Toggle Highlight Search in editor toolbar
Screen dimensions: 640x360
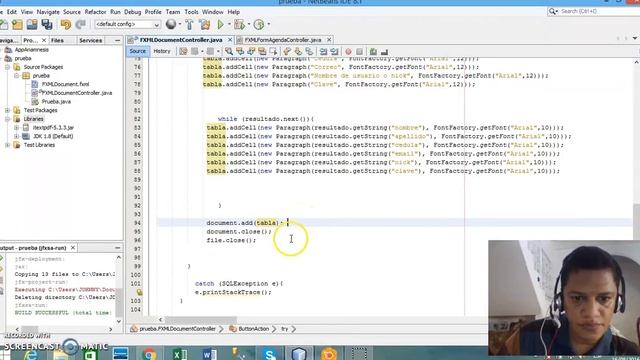262,51
